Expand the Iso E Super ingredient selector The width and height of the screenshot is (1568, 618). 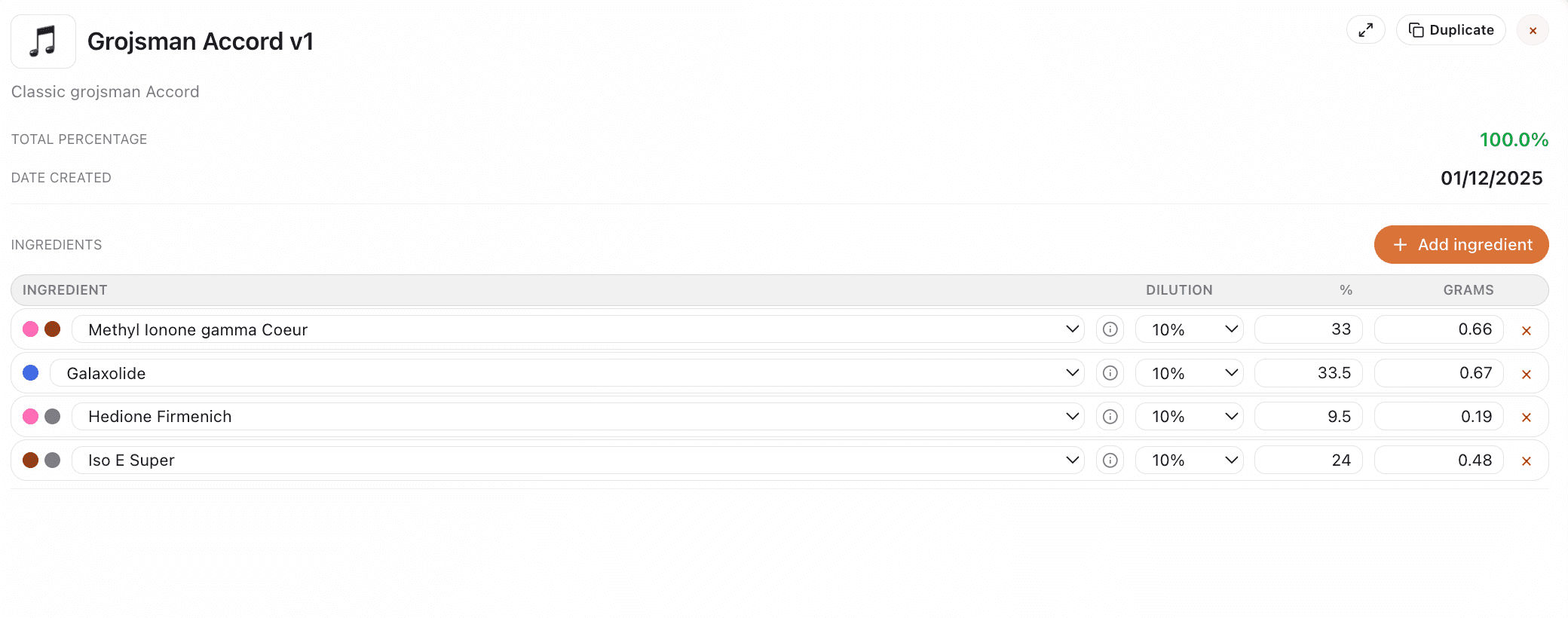tap(1071, 460)
